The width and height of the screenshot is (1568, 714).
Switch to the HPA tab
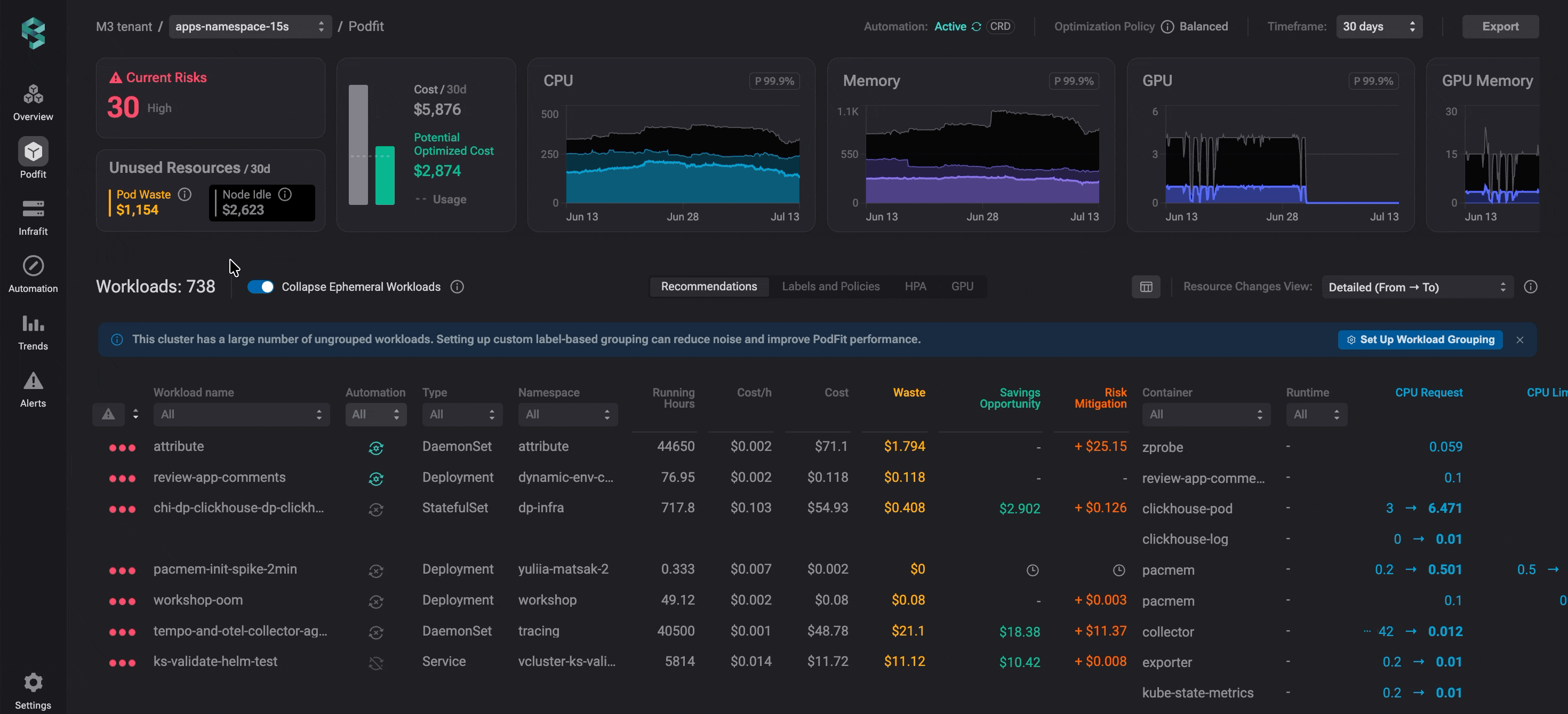916,287
